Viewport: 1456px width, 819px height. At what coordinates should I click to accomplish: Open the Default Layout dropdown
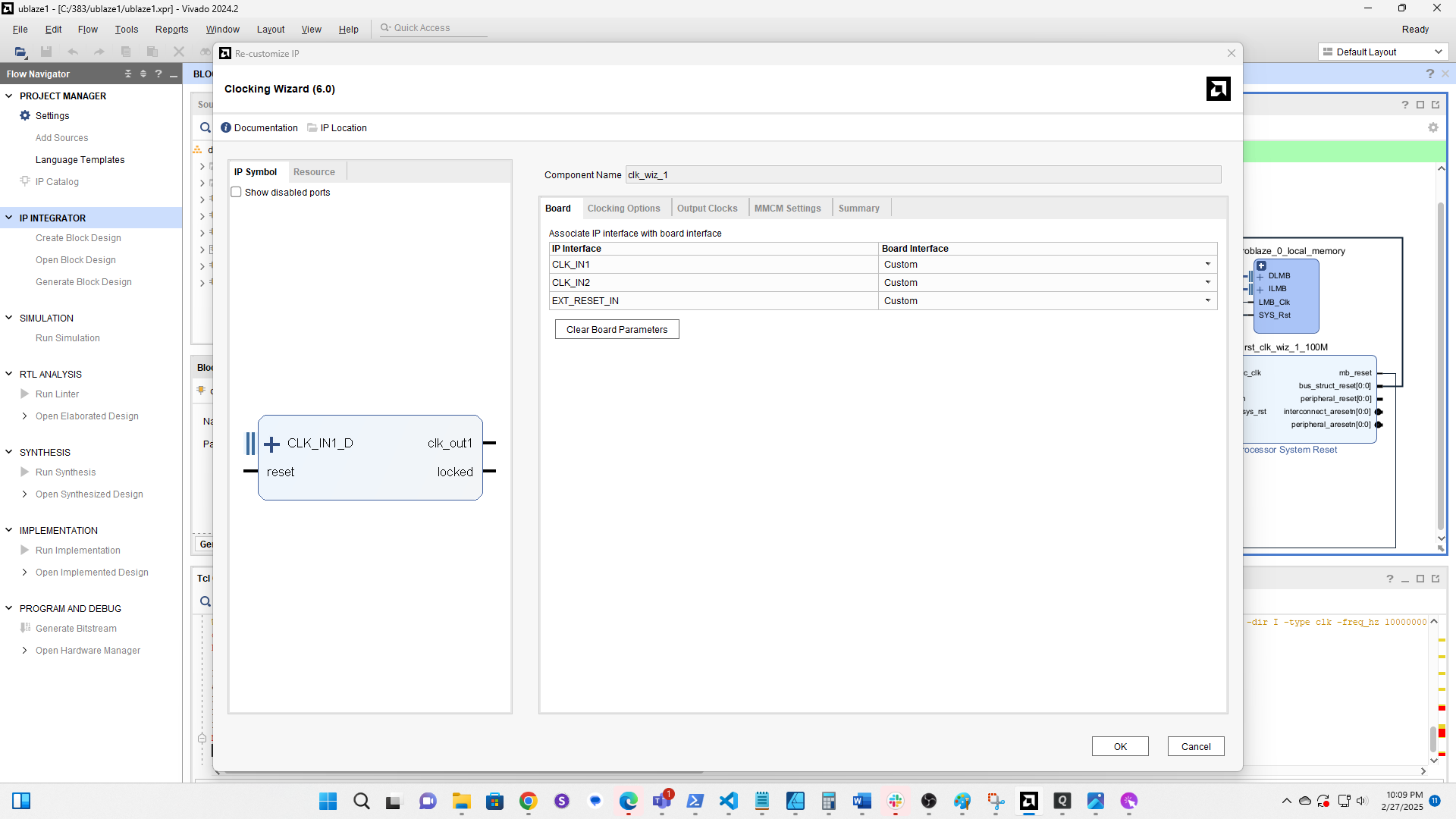pos(1438,52)
